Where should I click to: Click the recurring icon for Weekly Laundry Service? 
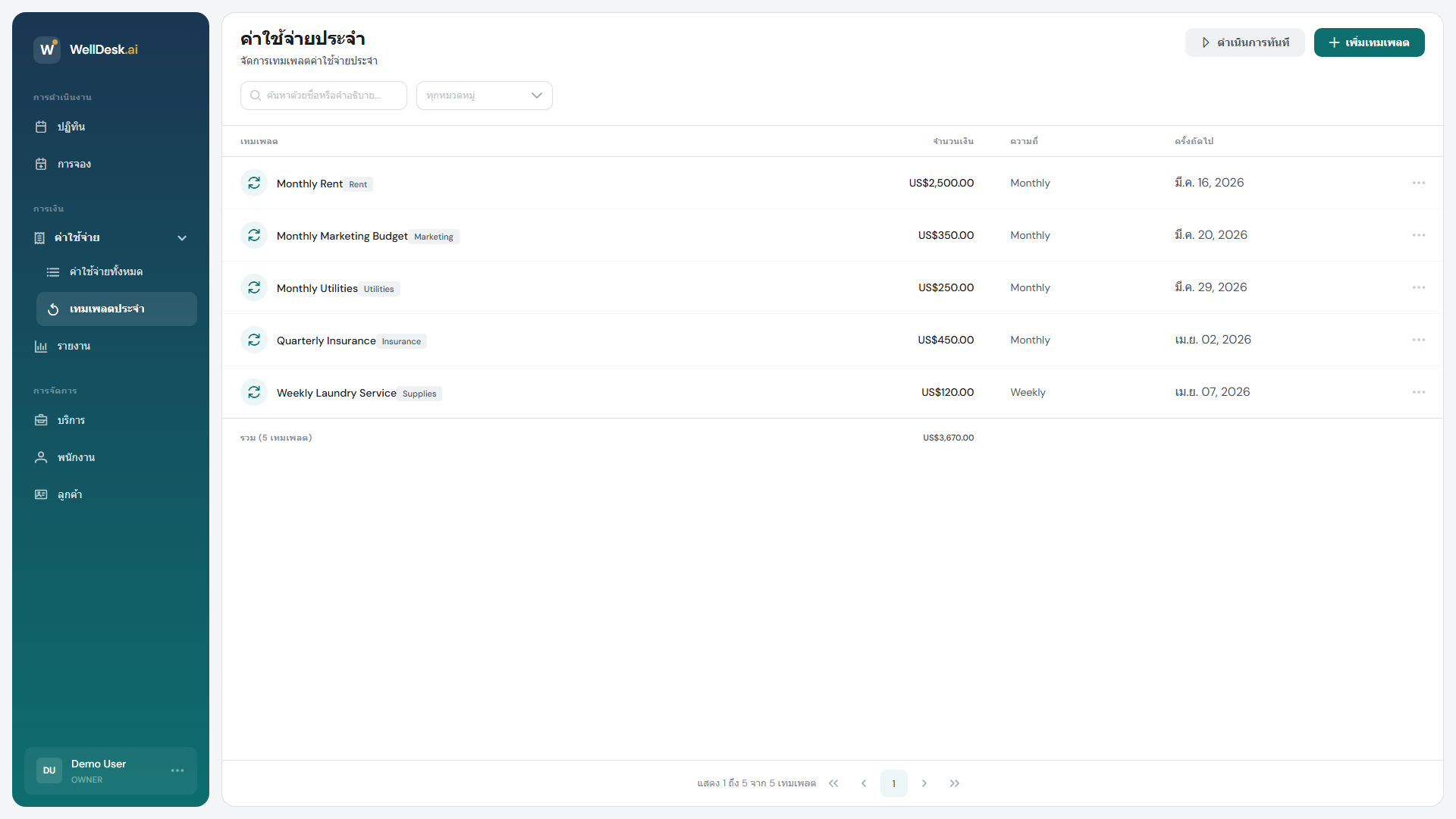click(254, 392)
